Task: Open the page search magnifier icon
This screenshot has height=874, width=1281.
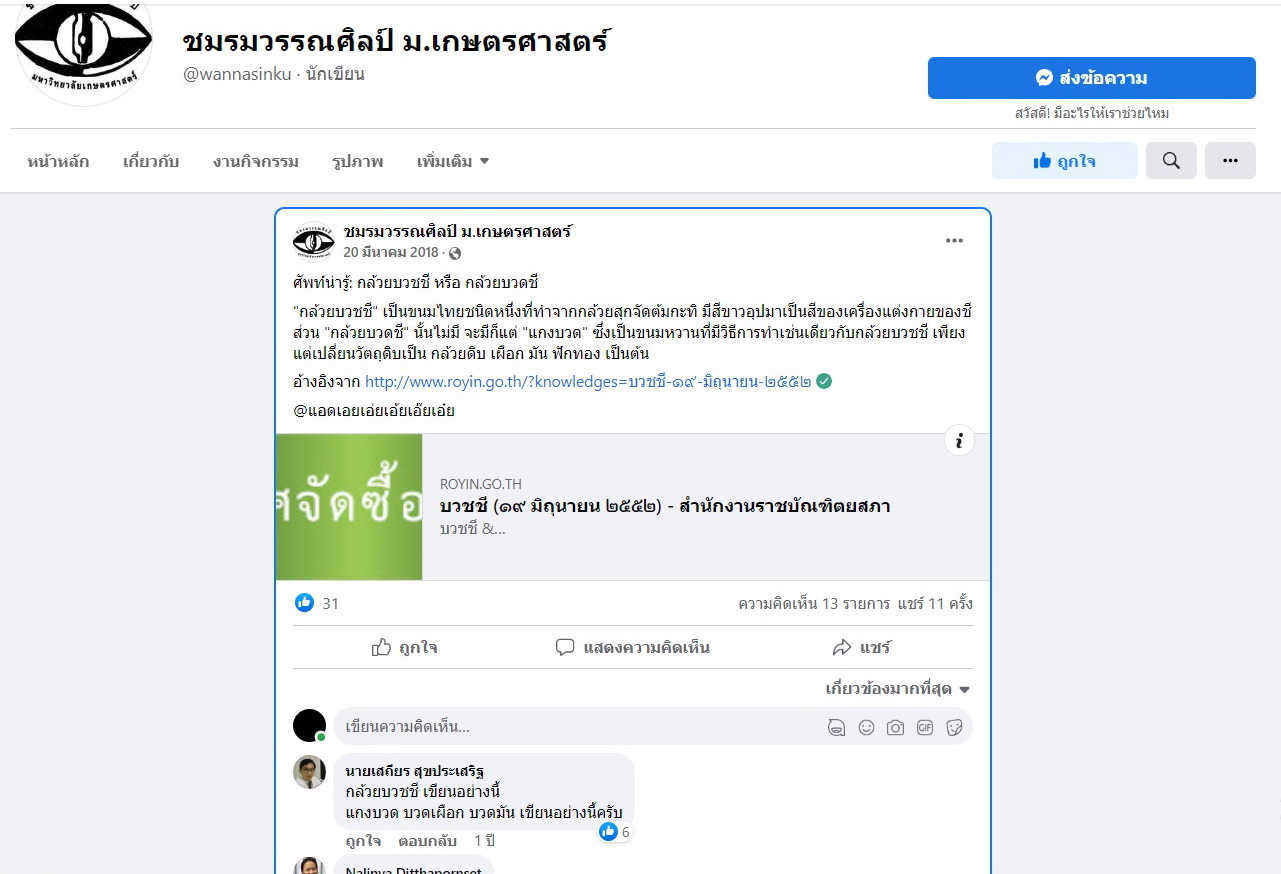Action: (1171, 161)
